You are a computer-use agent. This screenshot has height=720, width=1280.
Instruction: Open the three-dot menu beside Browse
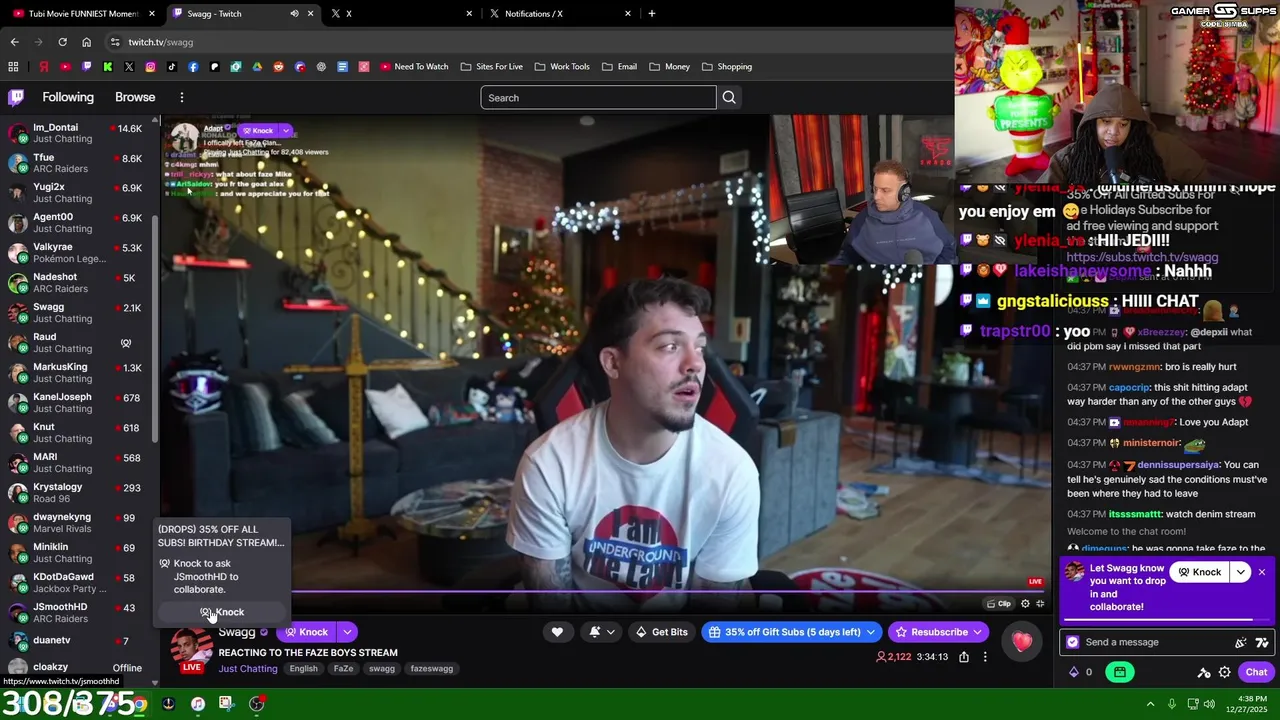[182, 97]
